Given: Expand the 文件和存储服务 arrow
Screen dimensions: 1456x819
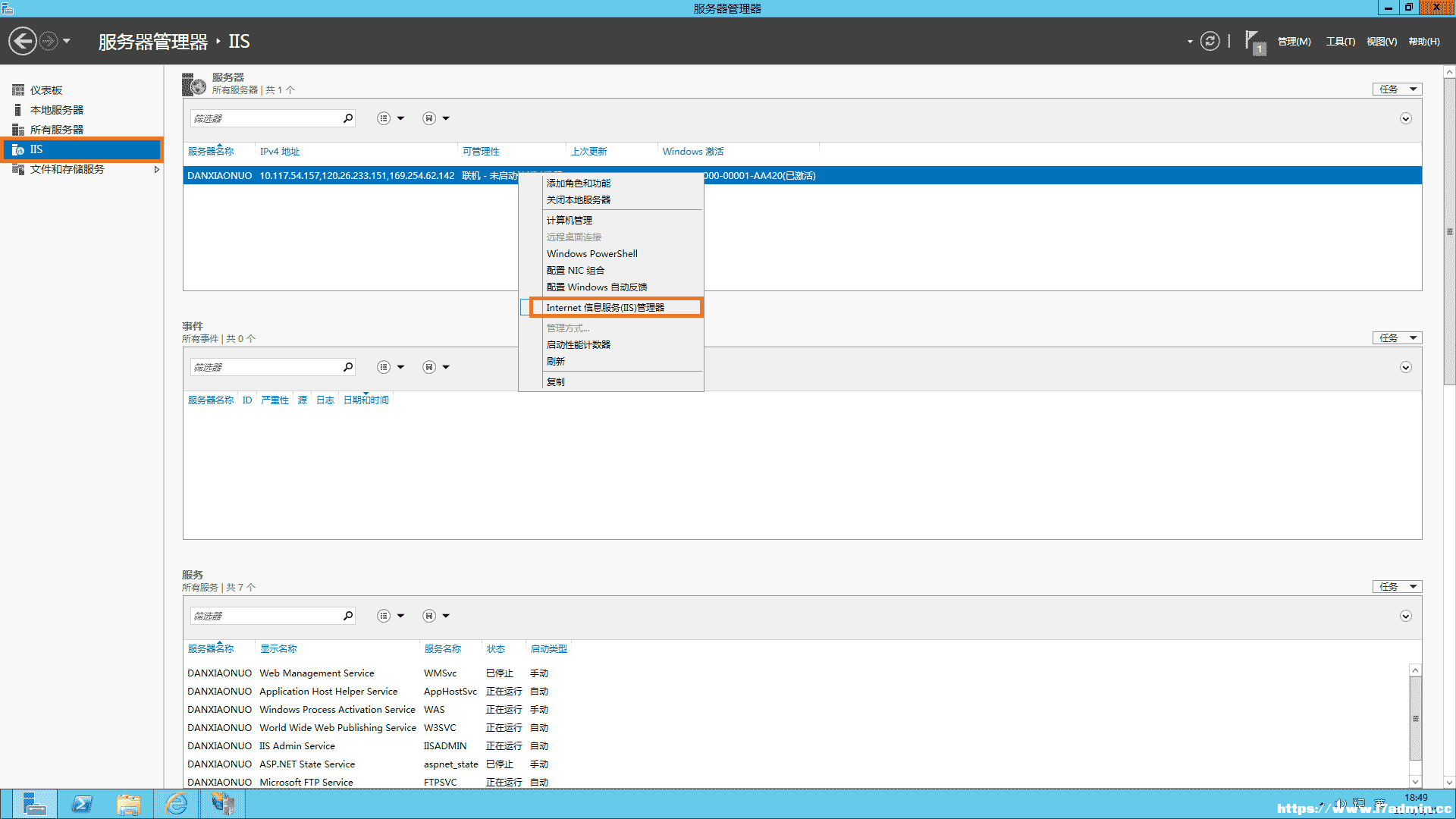Looking at the screenshot, I should click(156, 169).
